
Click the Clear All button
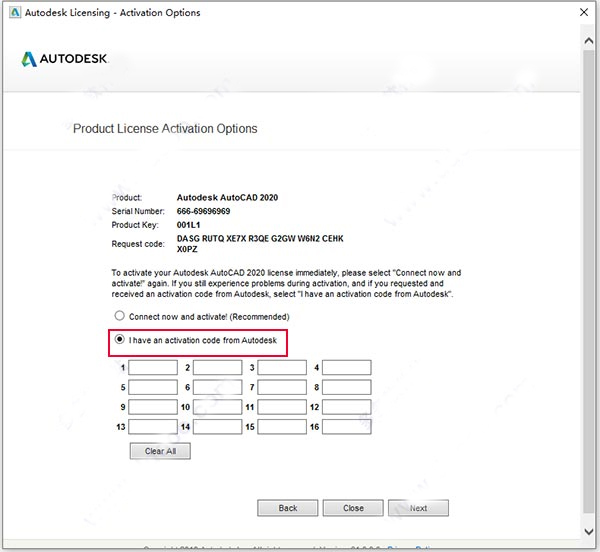coord(160,451)
